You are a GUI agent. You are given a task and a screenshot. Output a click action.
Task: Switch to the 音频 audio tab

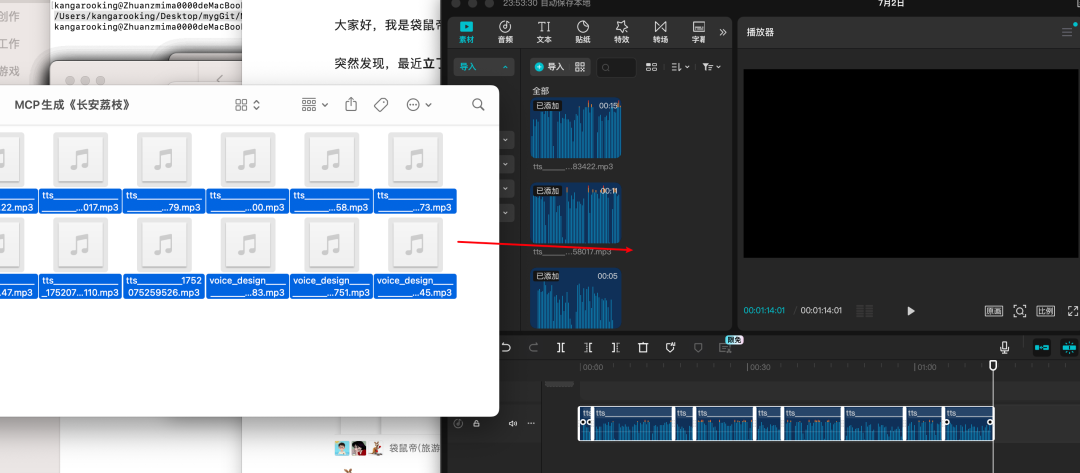point(505,32)
